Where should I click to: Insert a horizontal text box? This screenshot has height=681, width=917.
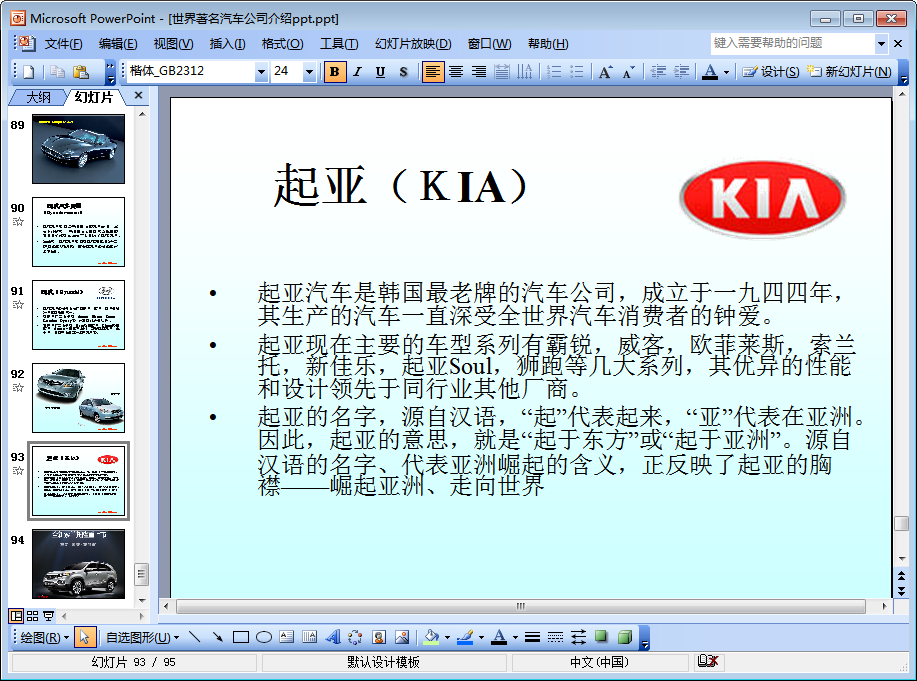point(287,637)
